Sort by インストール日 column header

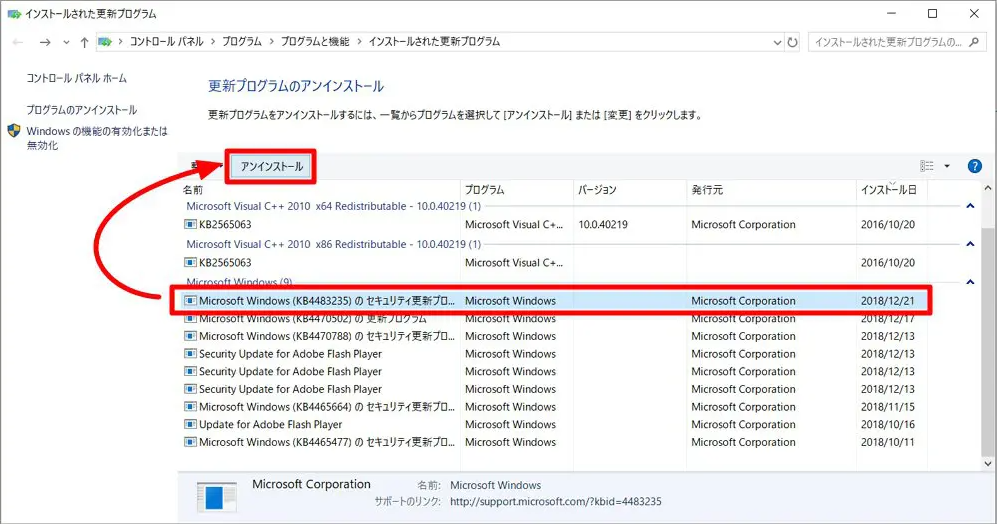click(x=891, y=190)
